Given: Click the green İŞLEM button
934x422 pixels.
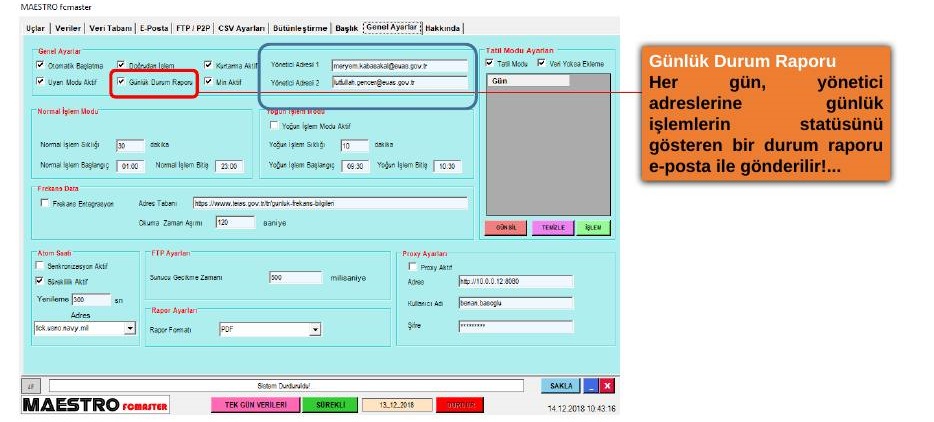Looking at the screenshot, I should click(593, 228).
